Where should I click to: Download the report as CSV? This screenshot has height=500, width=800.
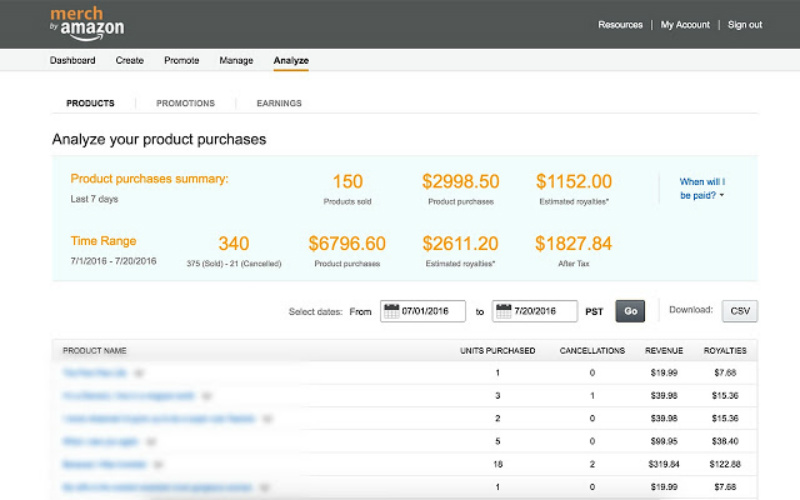pyautogui.click(x=740, y=311)
